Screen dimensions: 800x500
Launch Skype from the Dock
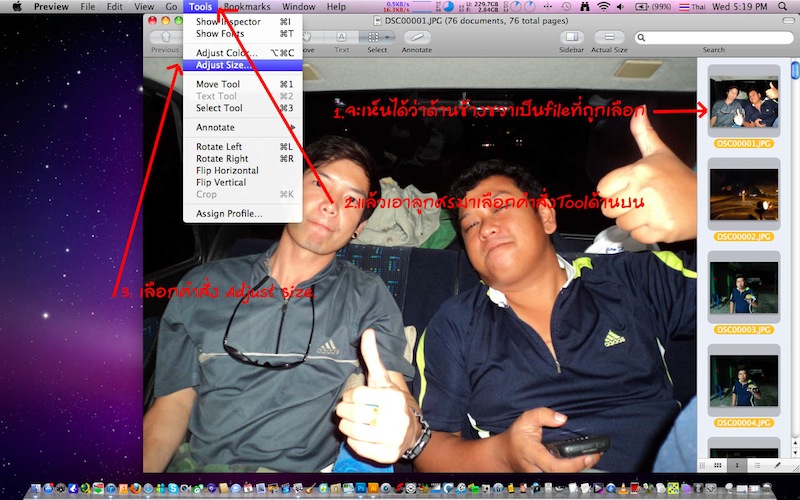click(173, 488)
